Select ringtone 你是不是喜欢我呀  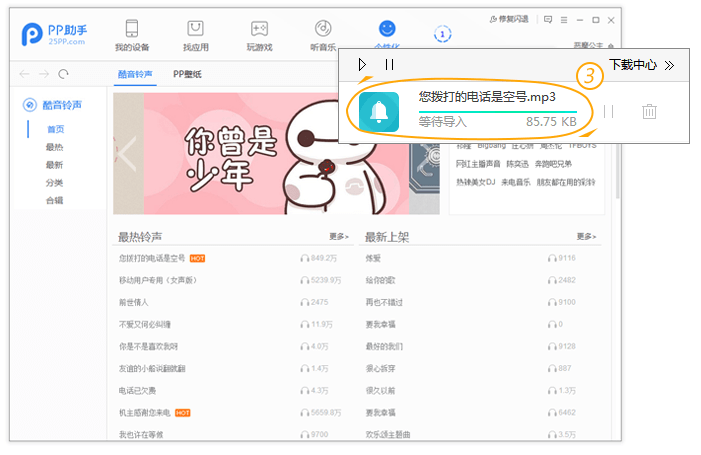click(148, 346)
